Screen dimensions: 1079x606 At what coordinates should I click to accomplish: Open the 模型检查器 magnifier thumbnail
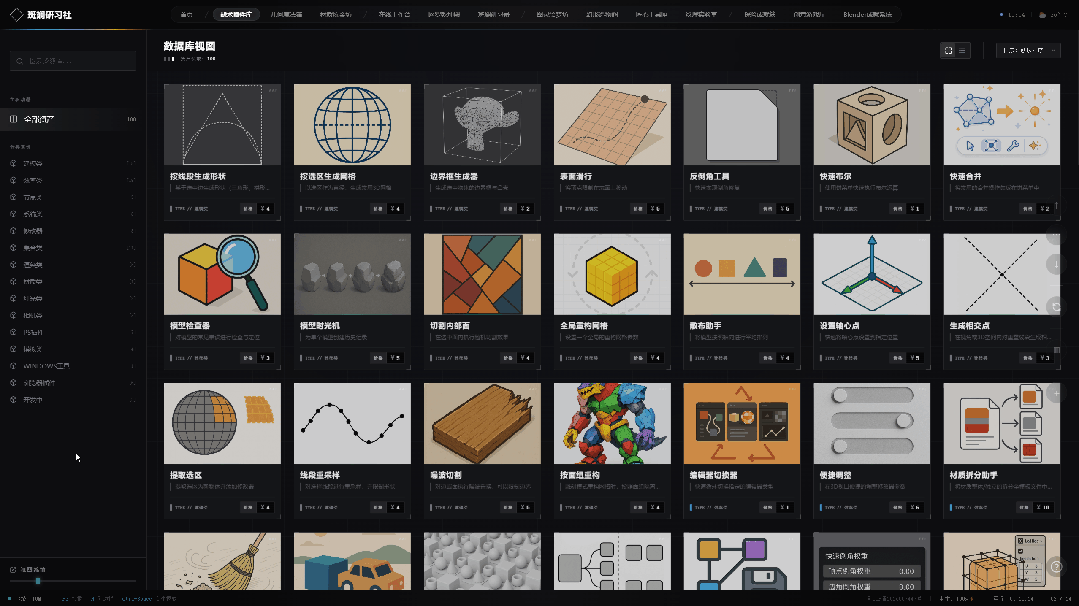[222, 274]
